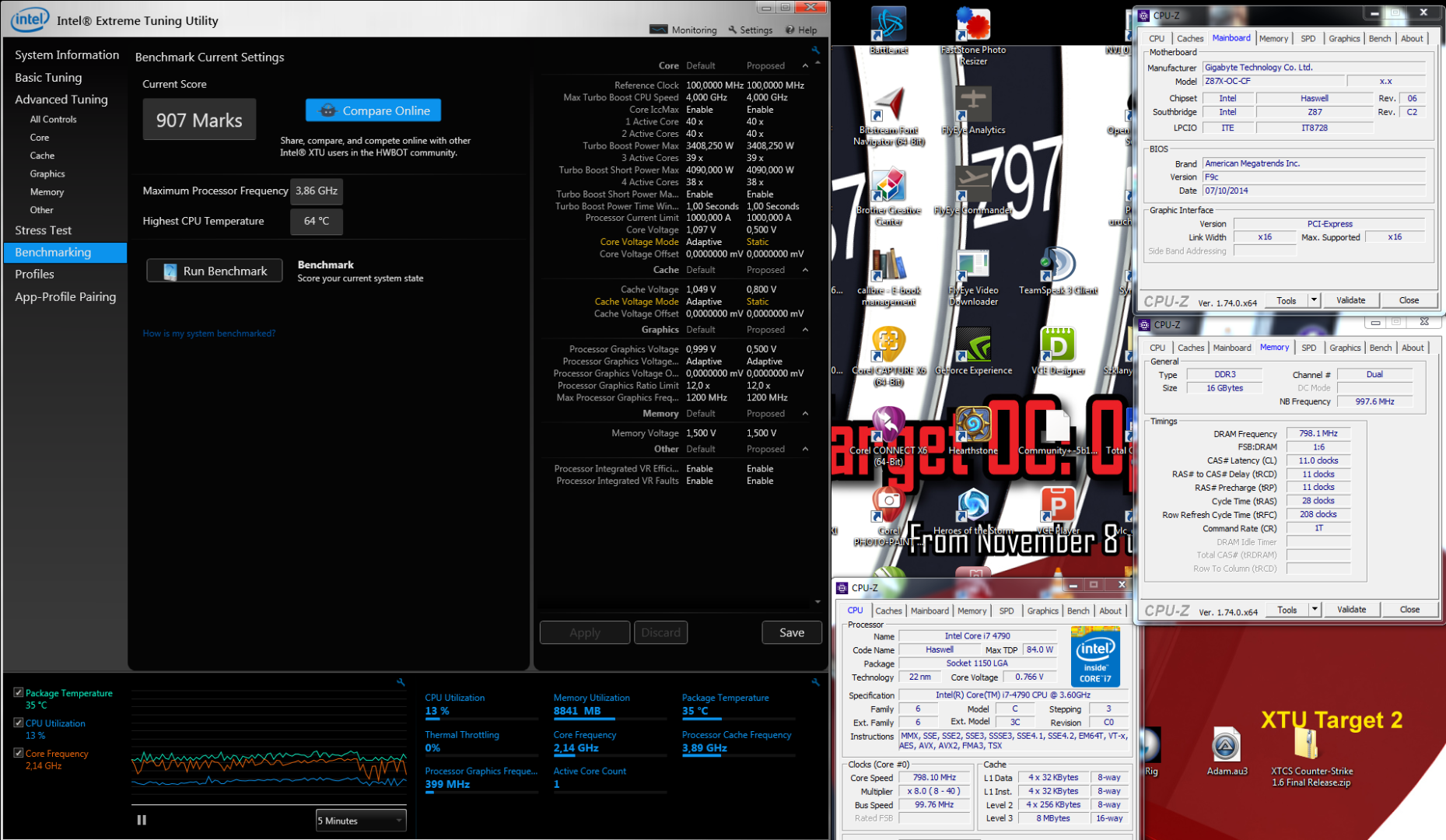Collapse the Memory settings section
Screen dimensions: 1446x840
(x=805, y=414)
